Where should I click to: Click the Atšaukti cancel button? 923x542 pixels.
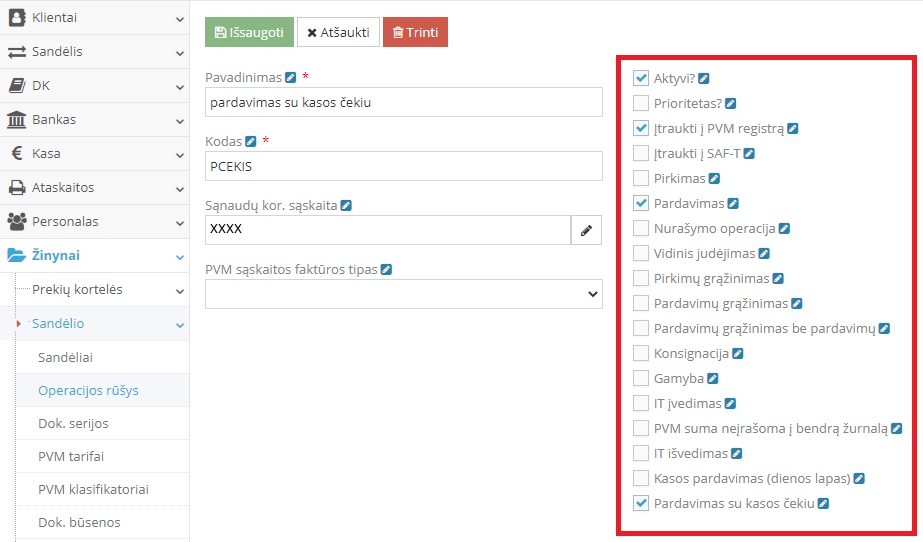[x=338, y=32]
